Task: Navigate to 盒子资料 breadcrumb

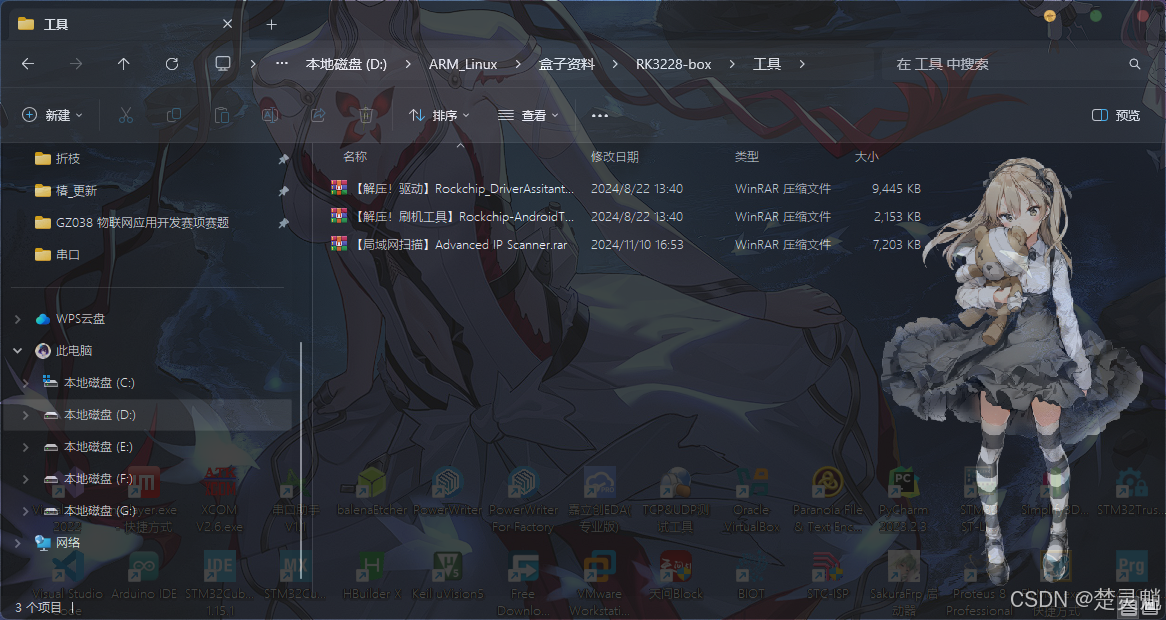Action: pyautogui.click(x=567, y=64)
